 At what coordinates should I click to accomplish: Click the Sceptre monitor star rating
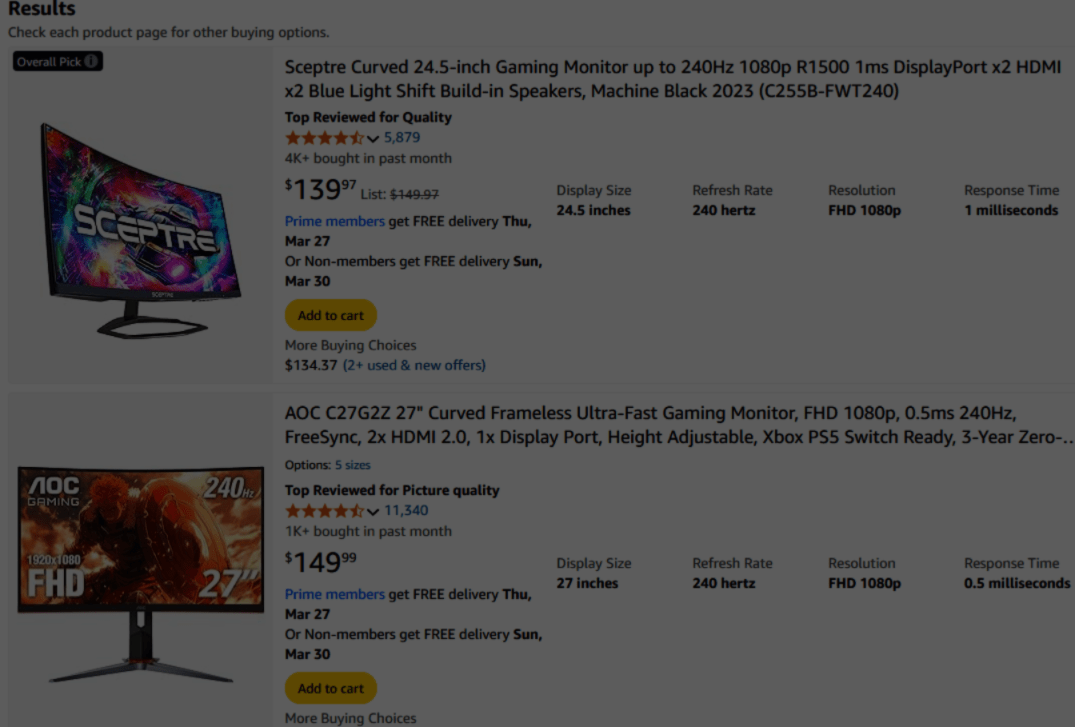click(324, 138)
